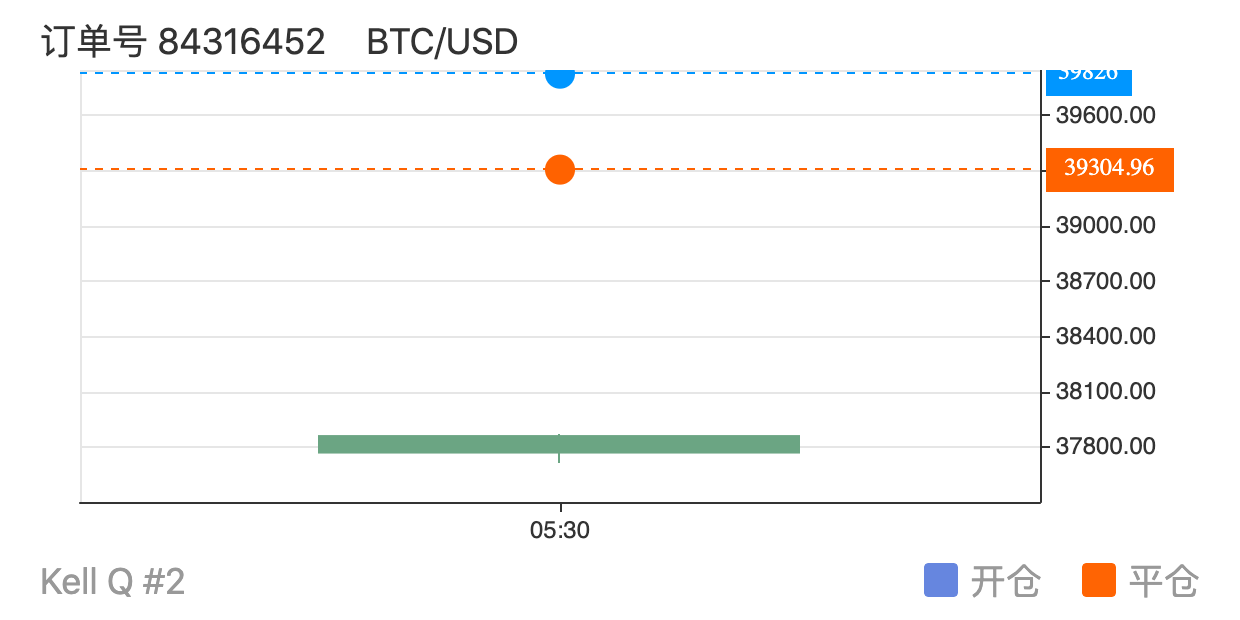Toggle the 平仓 legend orange swatch
The width and height of the screenshot is (1240, 620).
[x=1099, y=581]
